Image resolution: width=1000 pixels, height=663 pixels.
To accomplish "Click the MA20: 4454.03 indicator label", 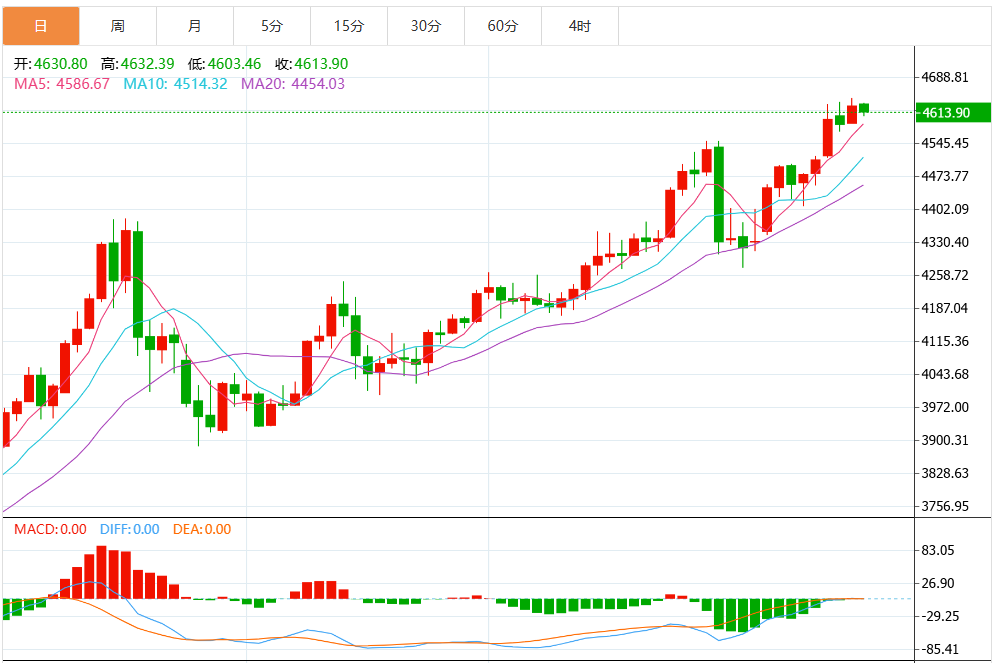I will [x=293, y=84].
